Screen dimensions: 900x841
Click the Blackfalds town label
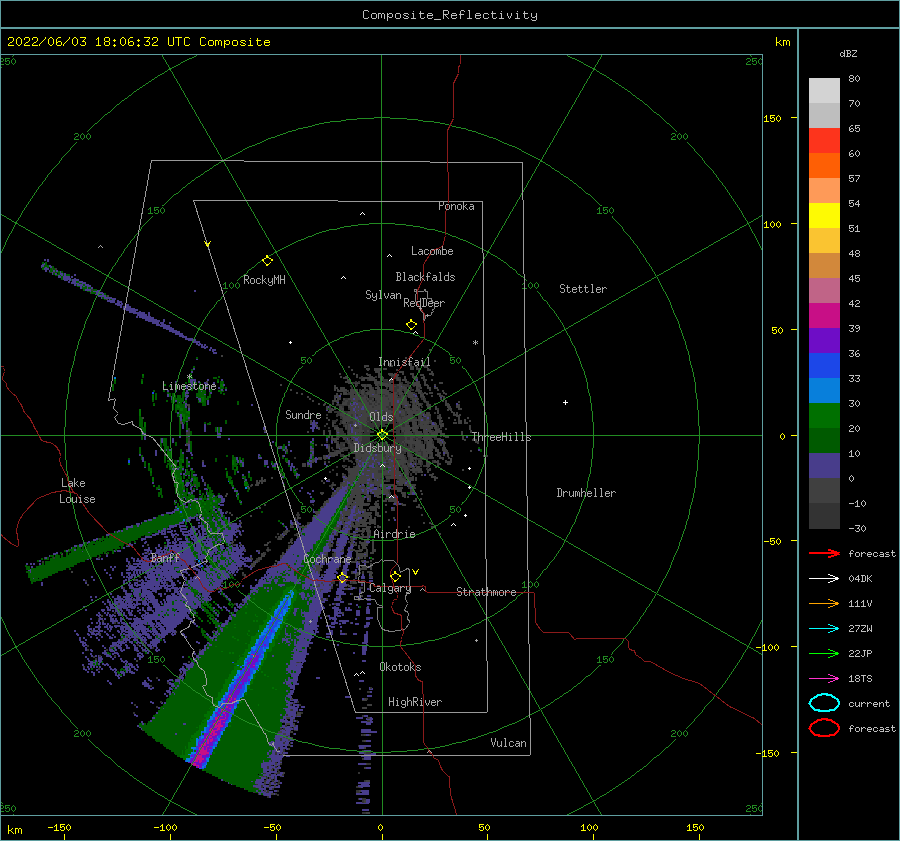[x=425, y=277]
